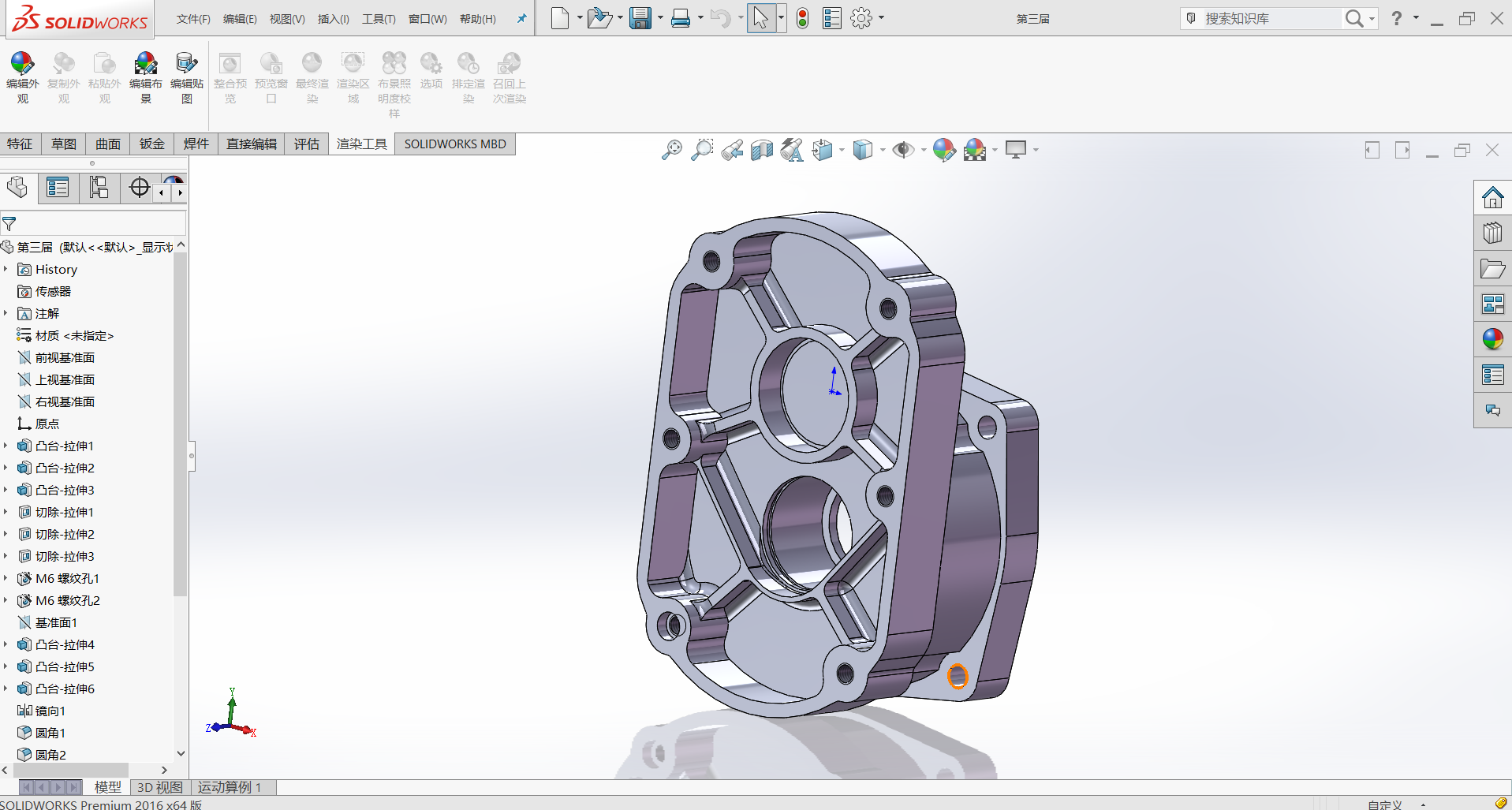This screenshot has width=1512, height=810.
Task: Open the FeatureManager design tree tab
Action: (17, 188)
